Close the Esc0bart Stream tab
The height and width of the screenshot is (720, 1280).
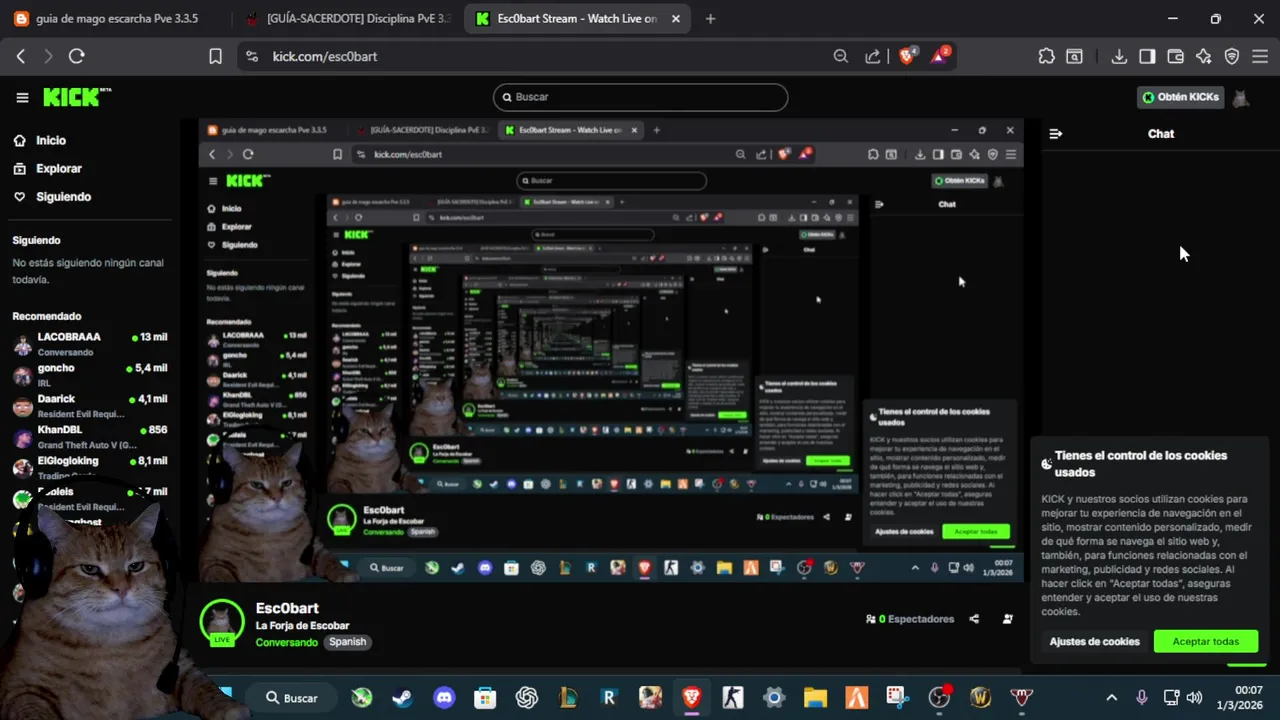(x=676, y=18)
